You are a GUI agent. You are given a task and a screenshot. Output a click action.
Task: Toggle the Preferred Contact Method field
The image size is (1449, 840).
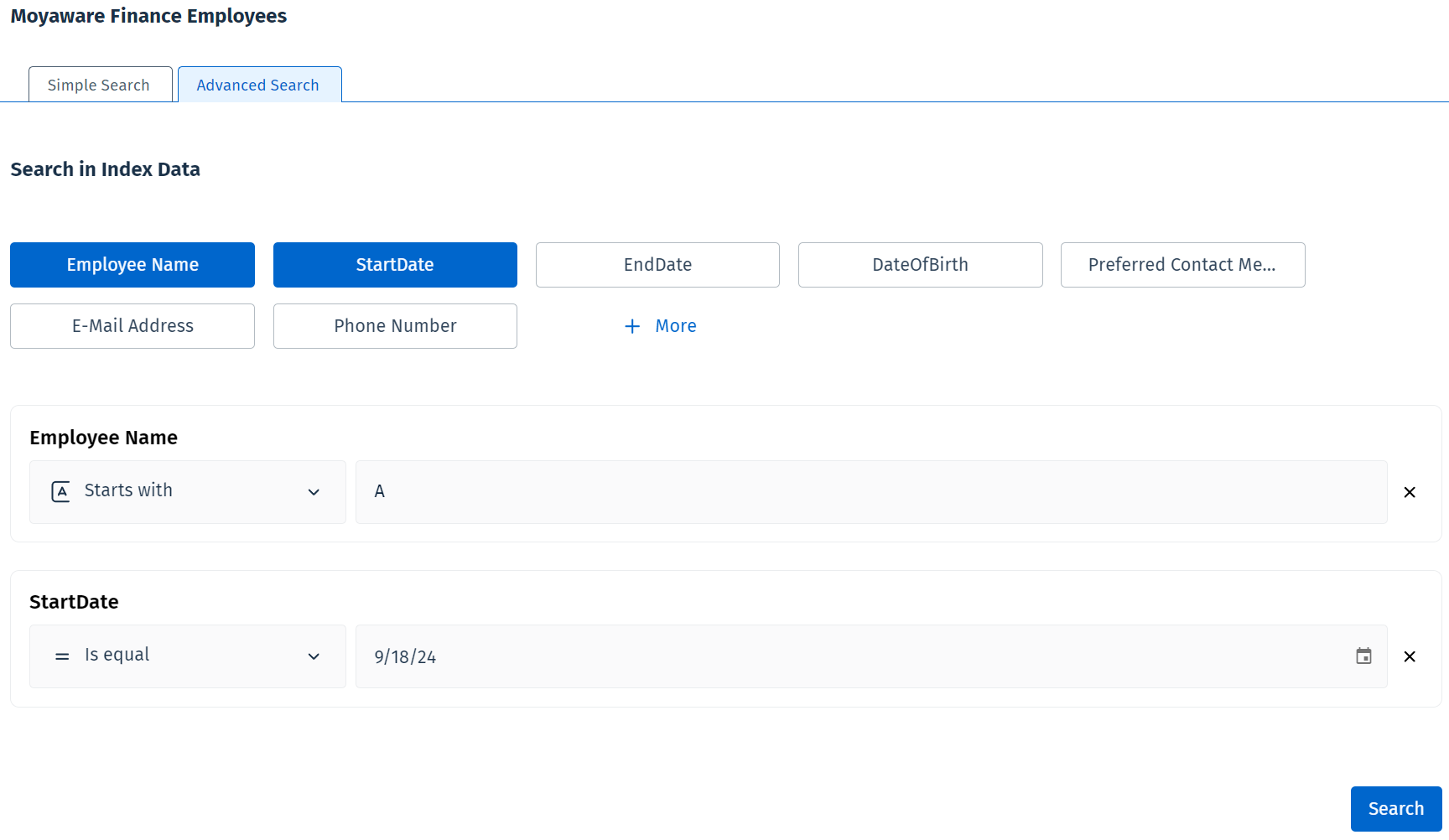[1182, 265]
